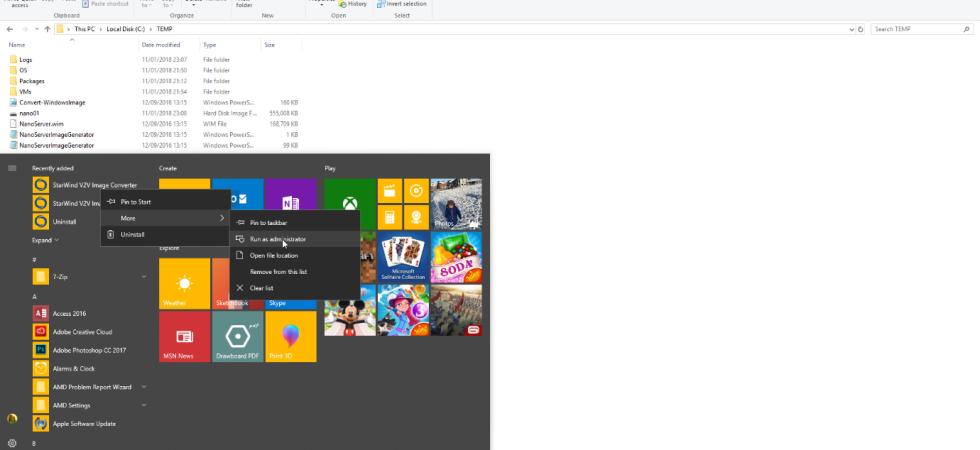The height and width of the screenshot is (450, 980).
Task: Choose Uninstall in the context menu
Action: pyautogui.click(x=166, y=234)
